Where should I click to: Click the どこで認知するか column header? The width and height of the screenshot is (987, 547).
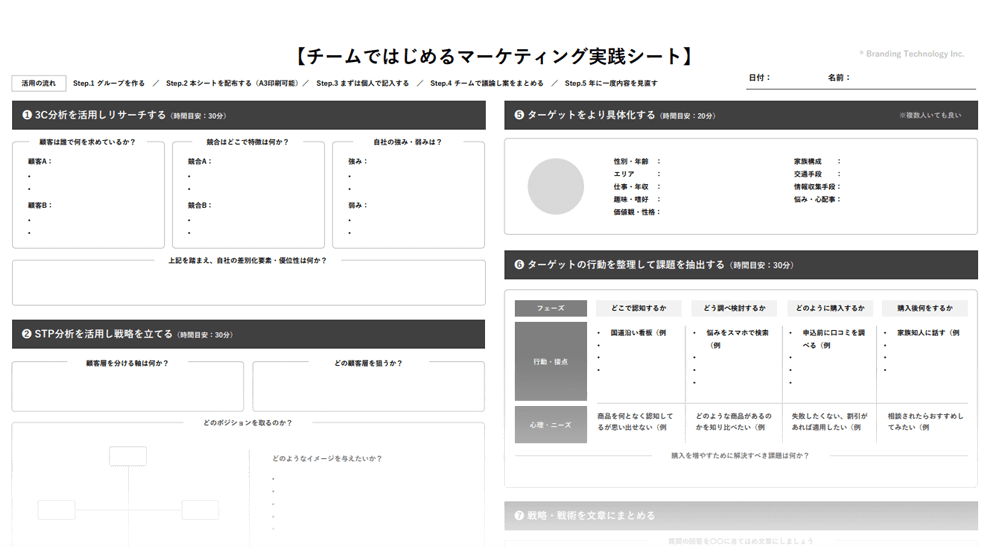(638, 308)
